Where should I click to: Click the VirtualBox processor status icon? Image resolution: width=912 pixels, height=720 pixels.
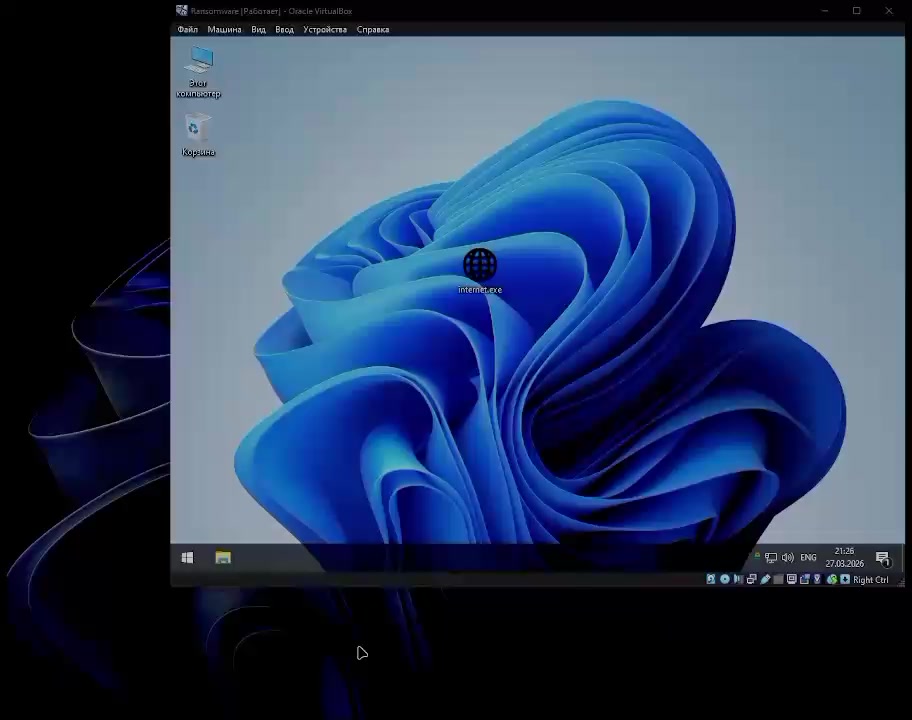(817, 579)
